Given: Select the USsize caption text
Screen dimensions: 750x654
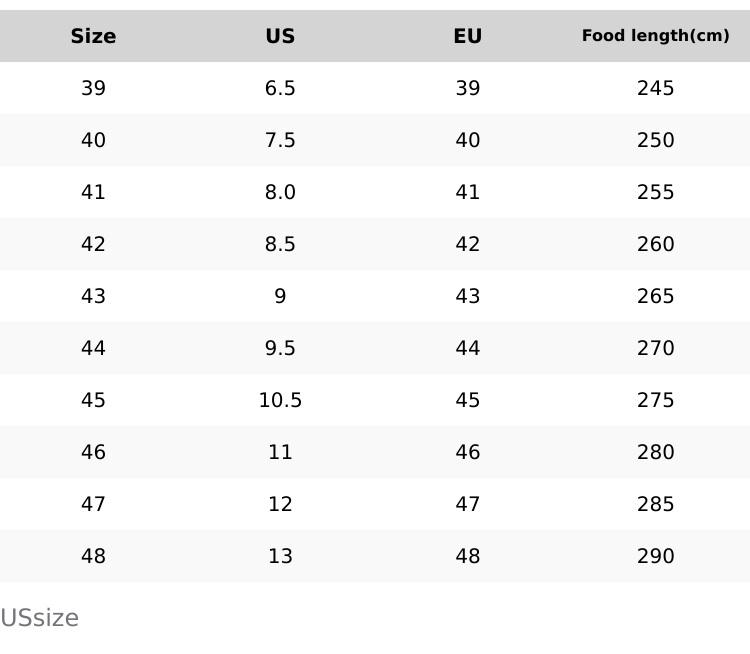Looking at the screenshot, I should [40, 618].
